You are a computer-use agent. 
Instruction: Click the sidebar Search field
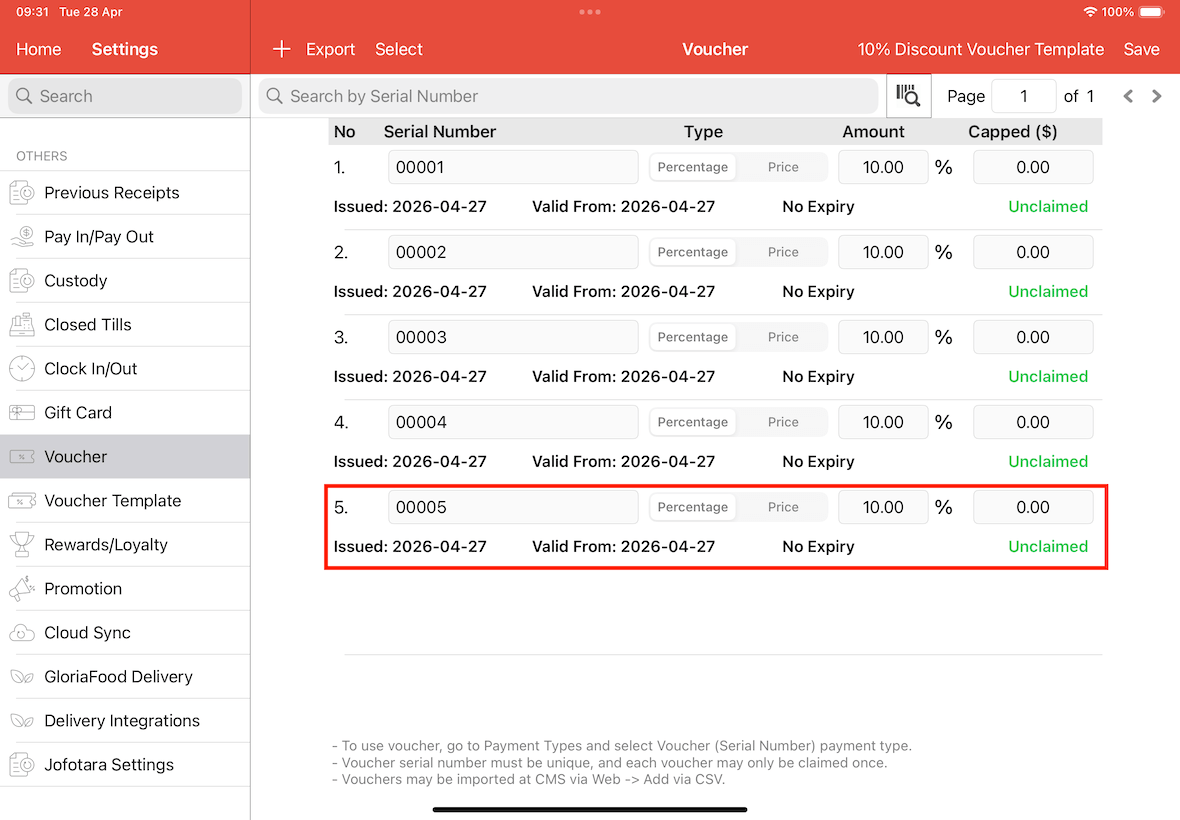(x=125, y=96)
